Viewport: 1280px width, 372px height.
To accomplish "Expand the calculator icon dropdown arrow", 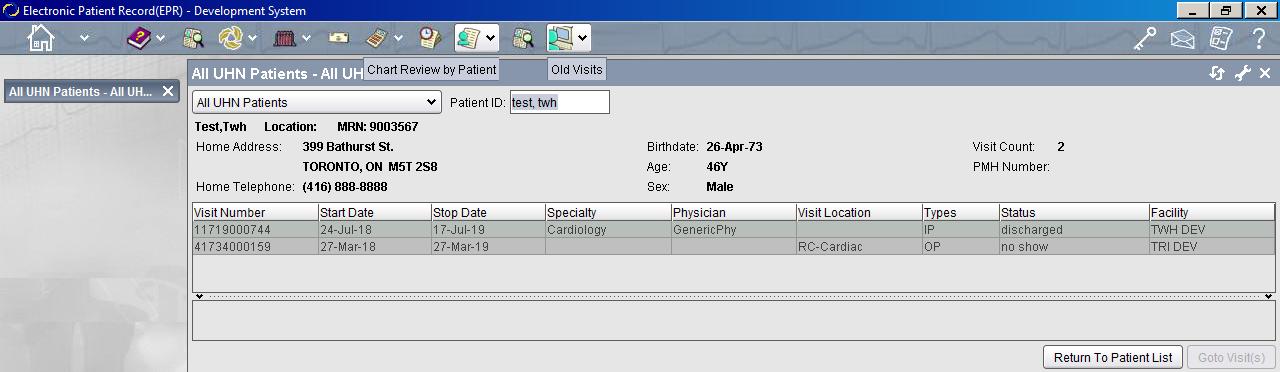I will tap(399, 38).
